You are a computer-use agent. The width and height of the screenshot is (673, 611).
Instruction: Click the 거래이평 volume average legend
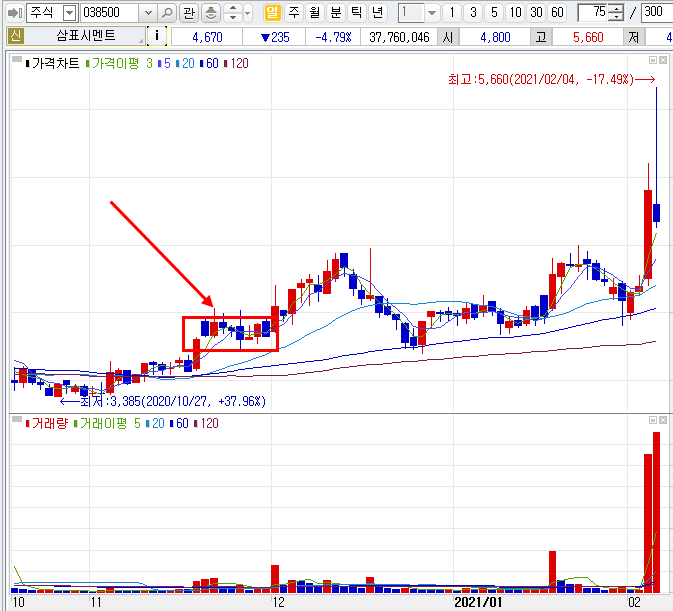pos(101,423)
